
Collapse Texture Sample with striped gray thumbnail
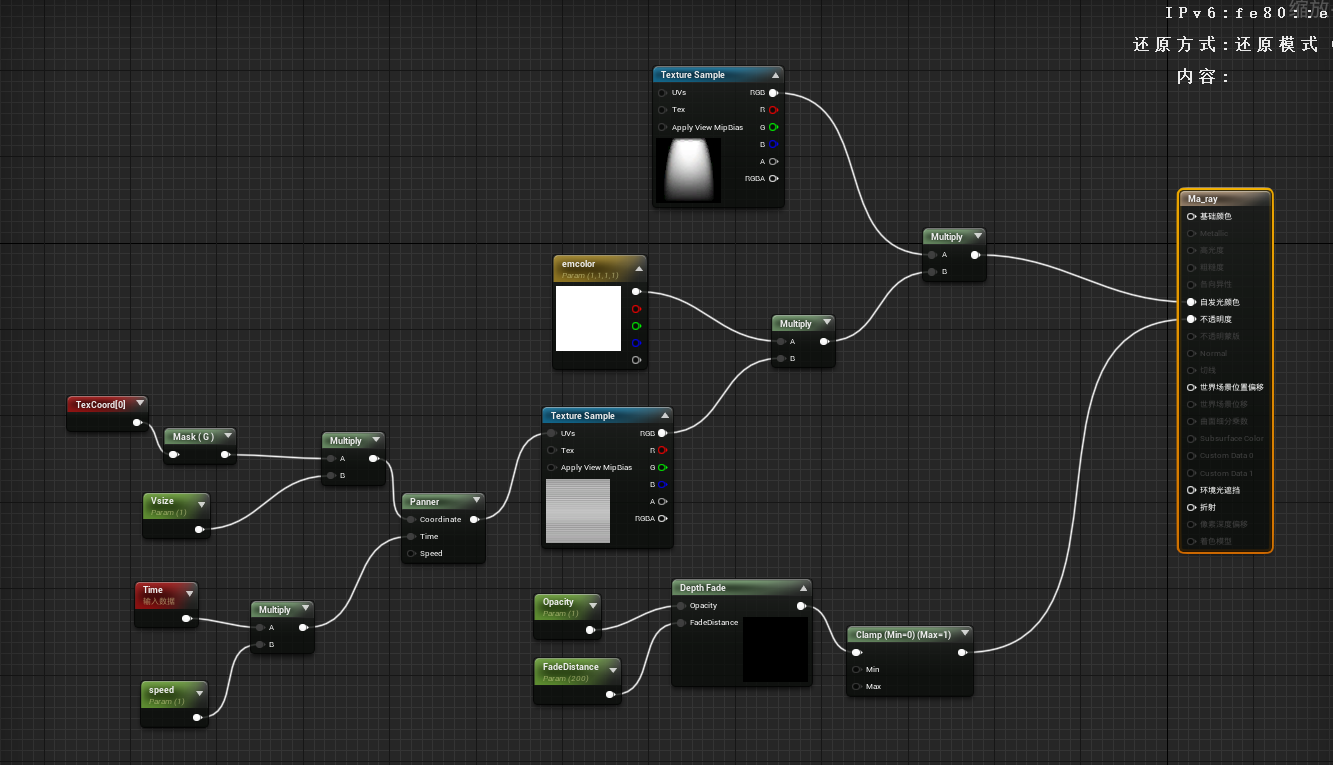pos(665,416)
